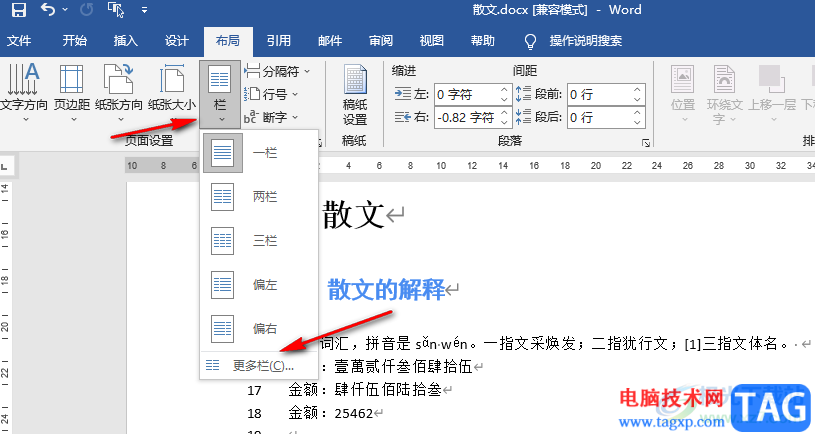Click the text 壹萬贰仟叁佰肆拾伍
Screen dimensions: 815x434
tap(403, 366)
